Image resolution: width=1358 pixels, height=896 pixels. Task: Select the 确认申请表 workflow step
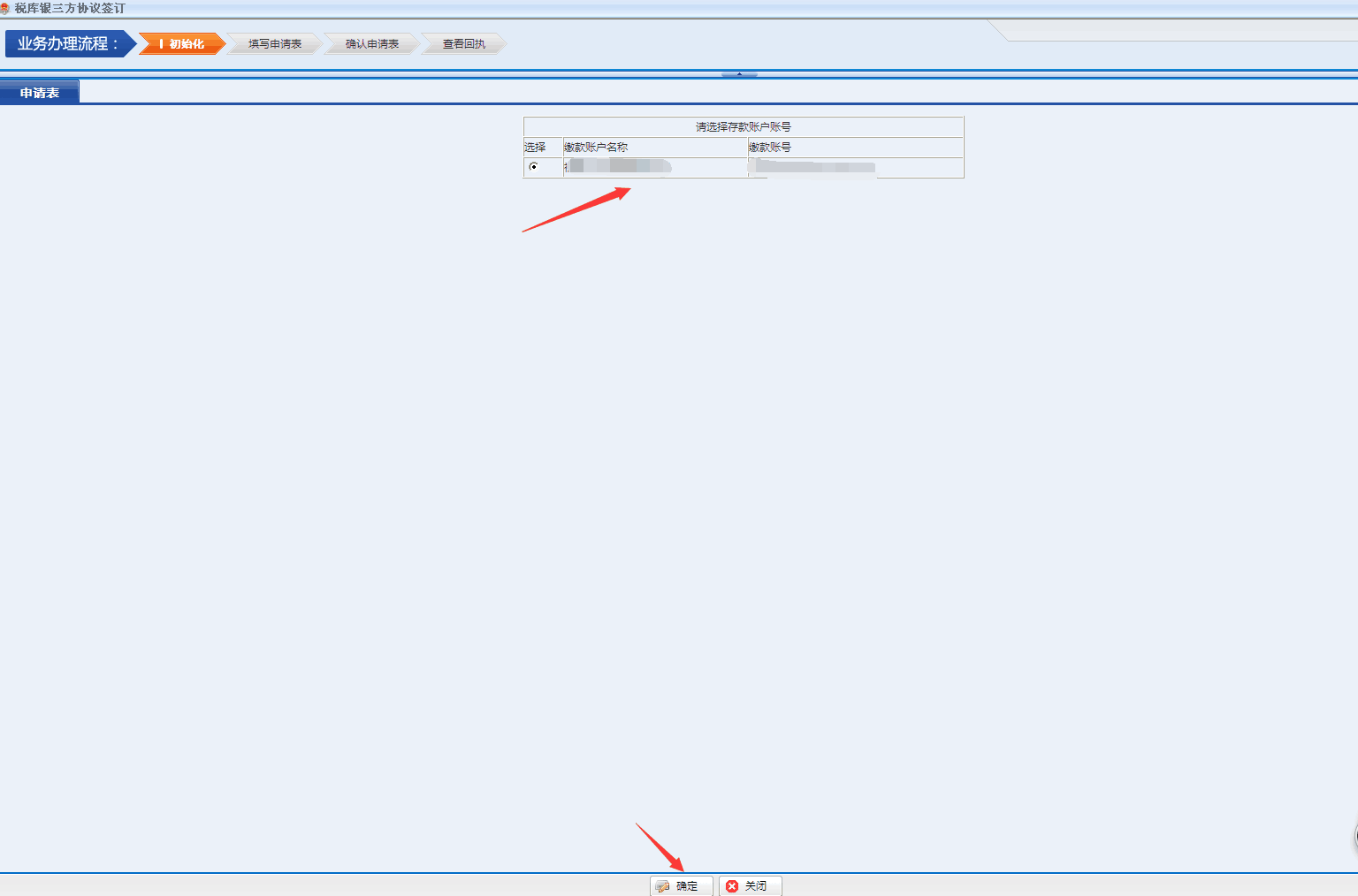pos(372,44)
